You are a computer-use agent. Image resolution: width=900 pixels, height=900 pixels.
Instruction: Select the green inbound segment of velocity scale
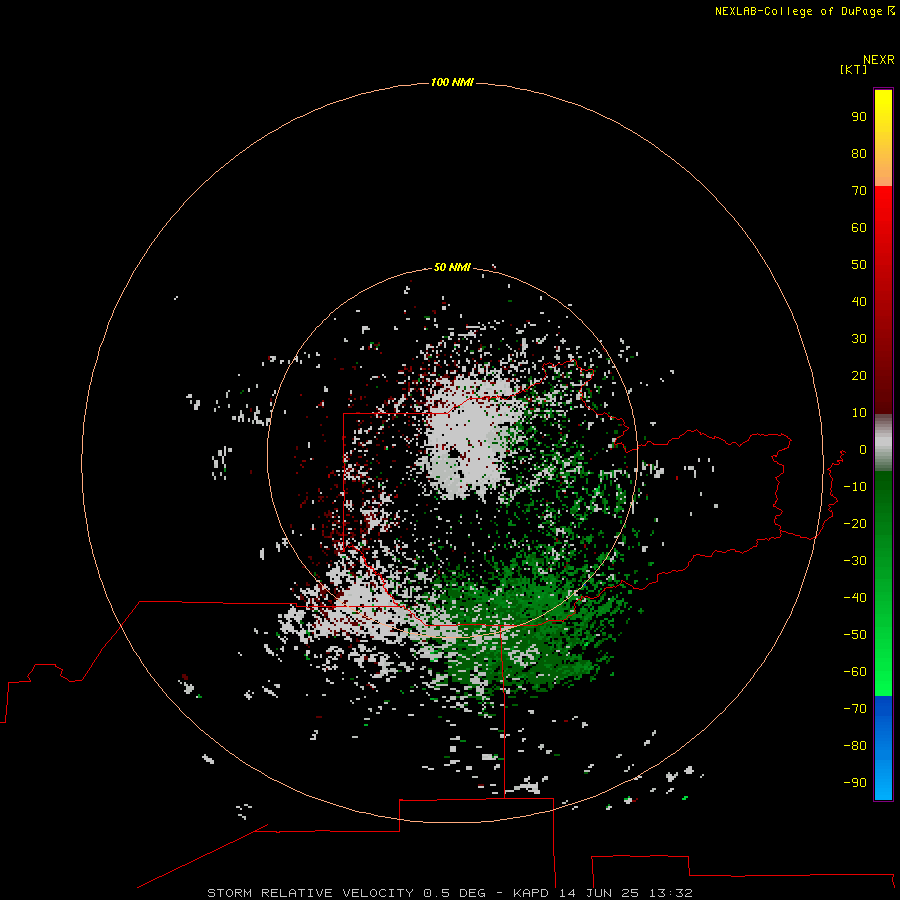pyautogui.click(x=883, y=583)
